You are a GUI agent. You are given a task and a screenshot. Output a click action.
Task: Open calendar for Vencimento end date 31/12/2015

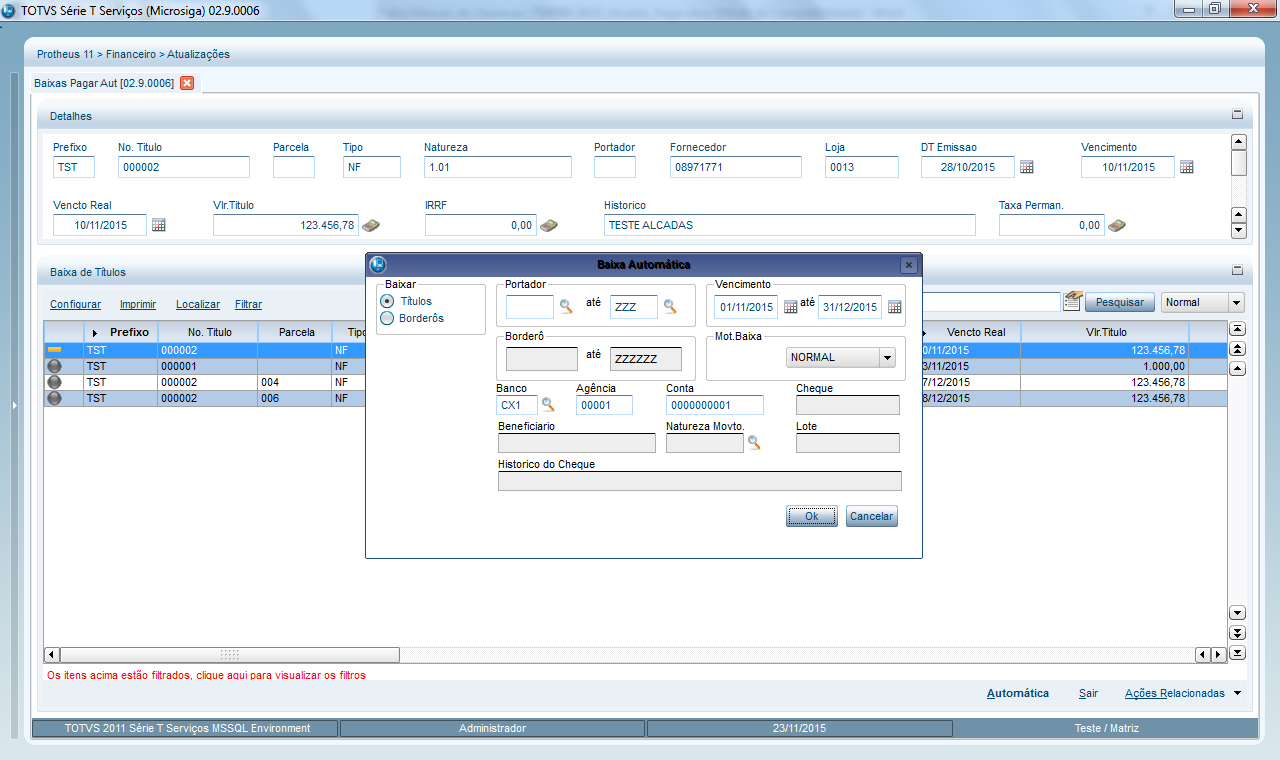[x=894, y=307]
